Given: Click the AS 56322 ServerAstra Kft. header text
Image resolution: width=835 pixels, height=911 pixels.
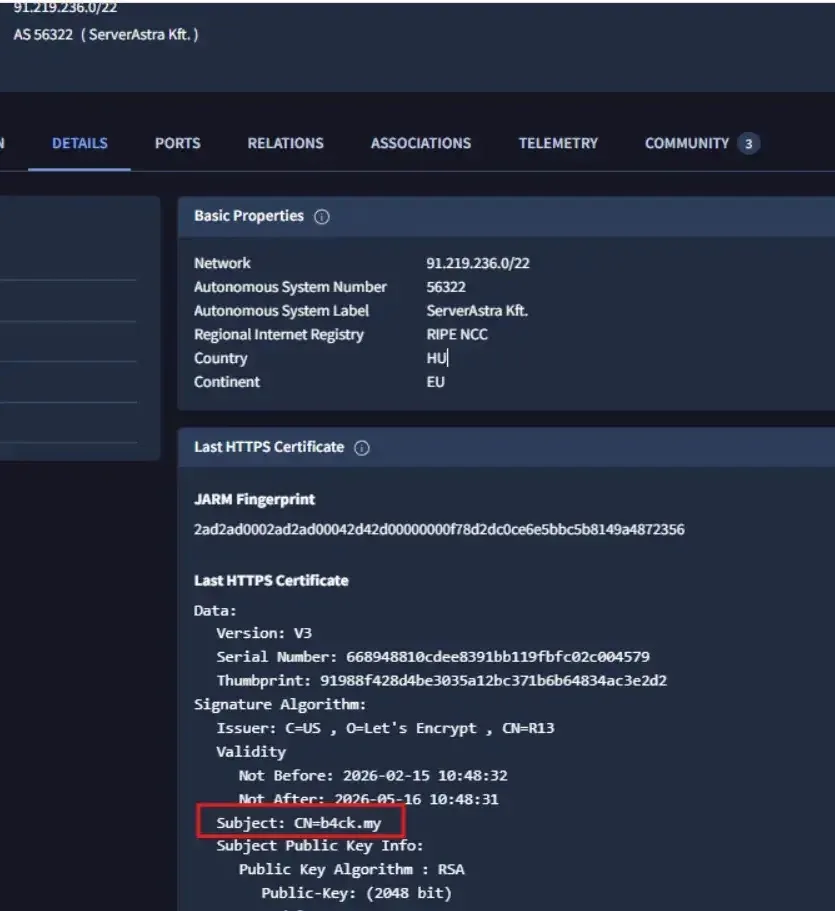Looking at the screenshot, I should pyautogui.click(x=106, y=35).
